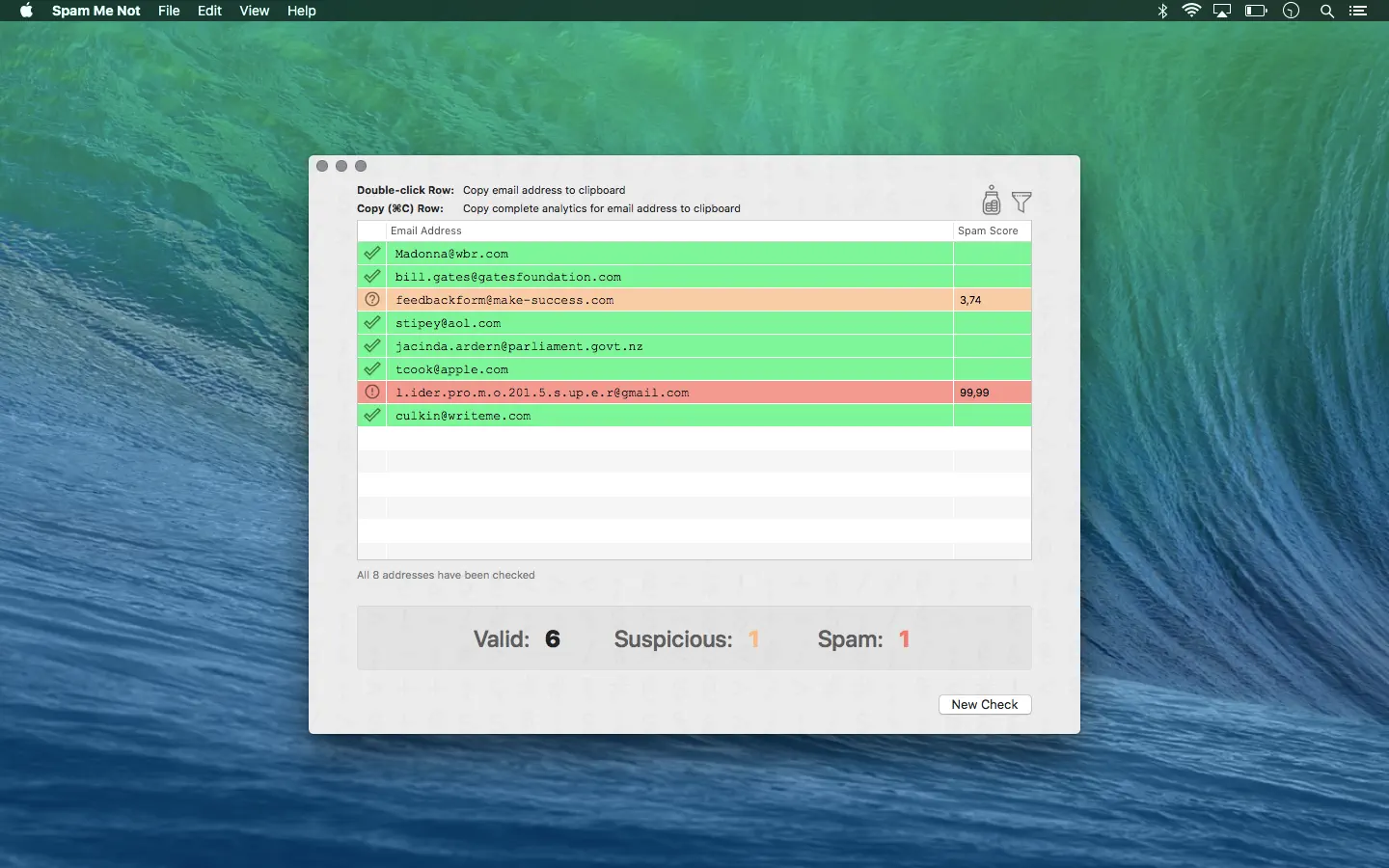
Task: Click the AirPlay display icon
Action: tap(1222, 11)
